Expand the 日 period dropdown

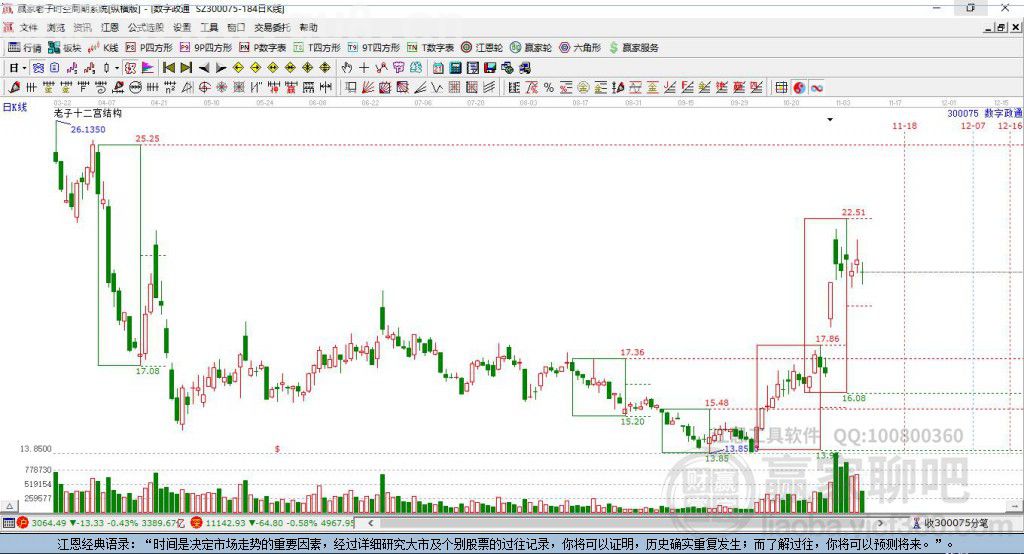(x=24, y=68)
